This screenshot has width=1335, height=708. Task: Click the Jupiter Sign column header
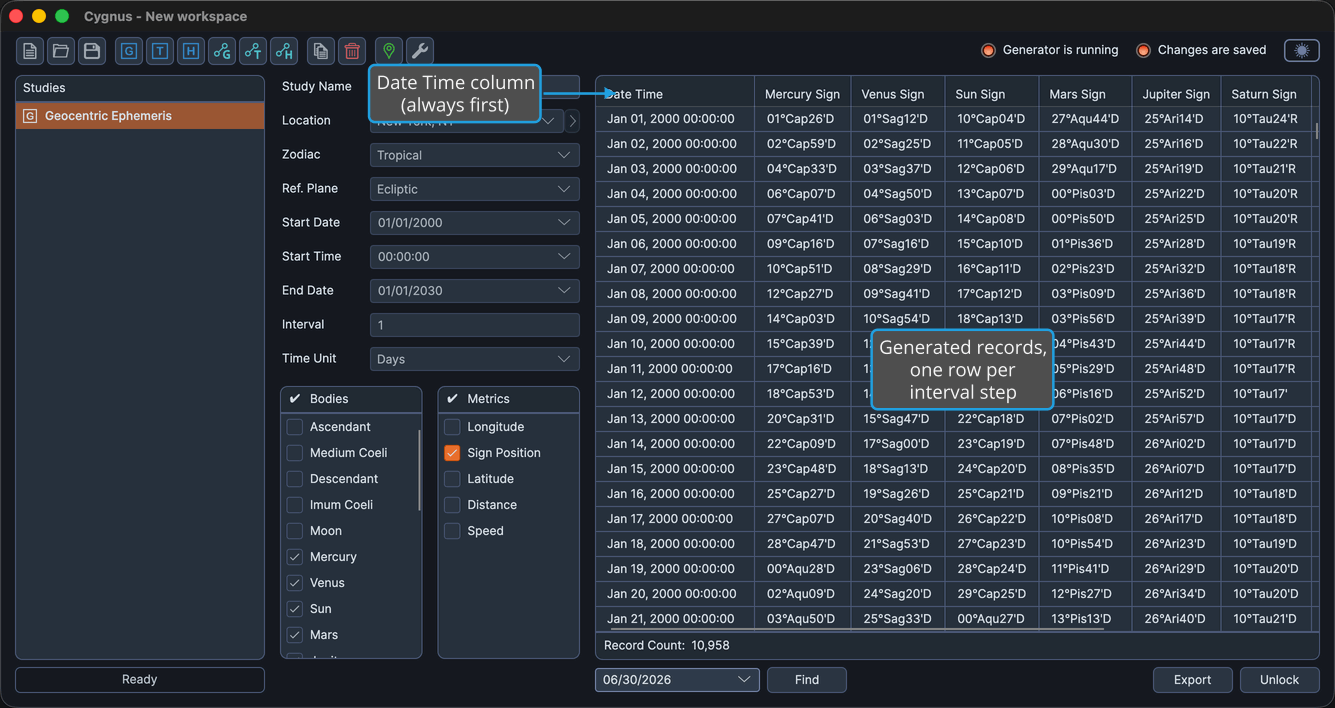point(1177,94)
